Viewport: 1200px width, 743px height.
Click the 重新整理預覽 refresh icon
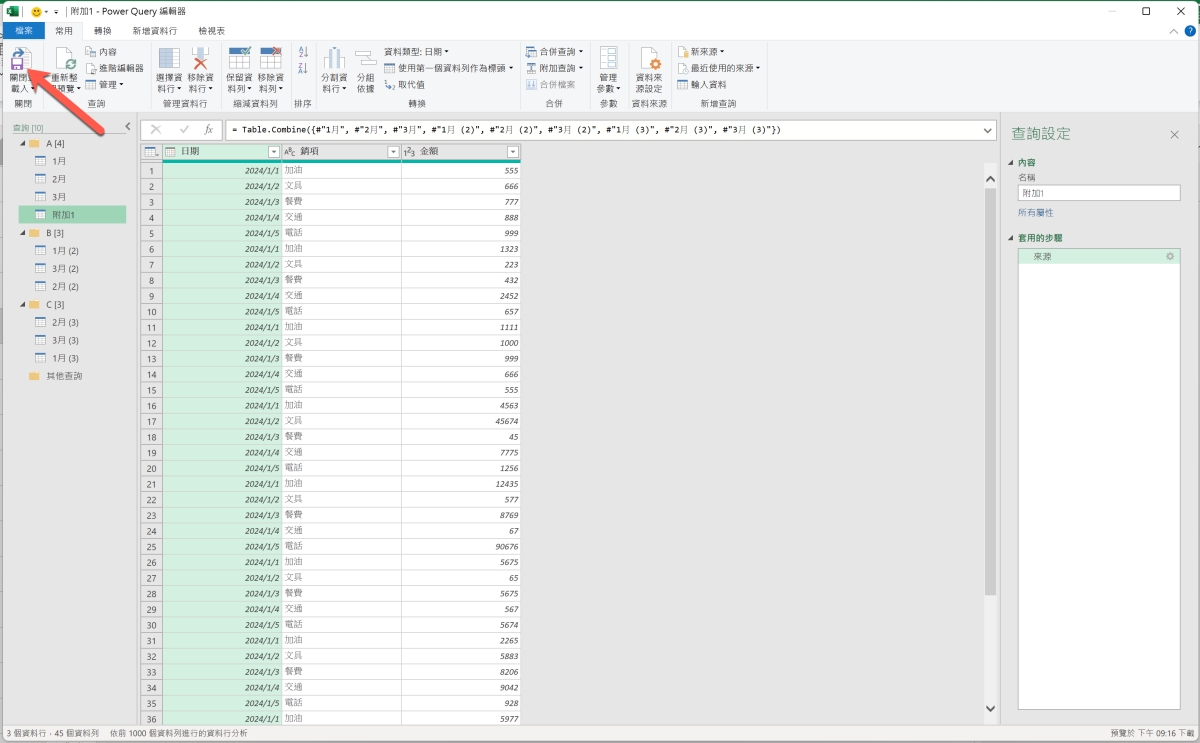pyautogui.click(x=66, y=60)
